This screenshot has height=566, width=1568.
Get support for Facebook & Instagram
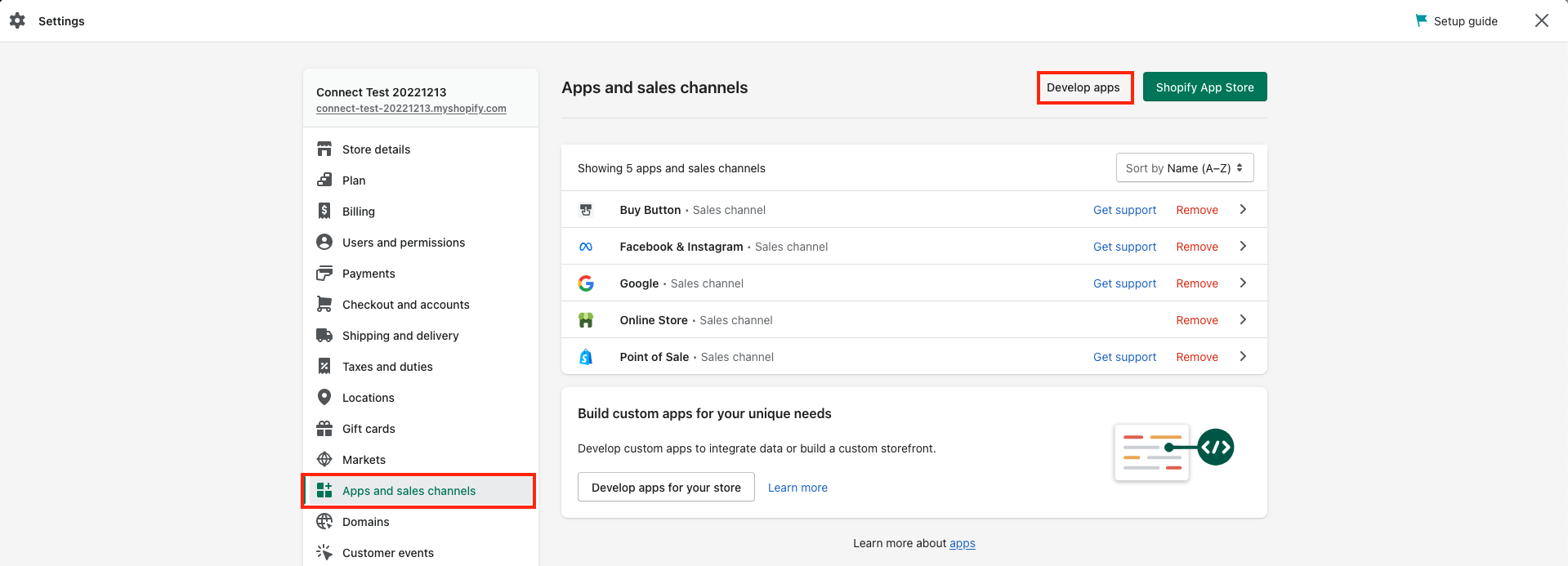(x=1125, y=247)
